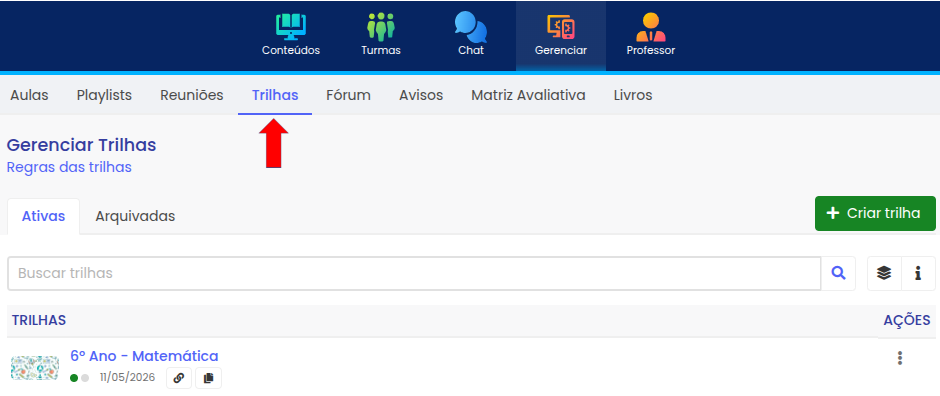The height and width of the screenshot is (396, 940).
Task: Go to the Matriz Avaliativa menu
Action: 528,95
